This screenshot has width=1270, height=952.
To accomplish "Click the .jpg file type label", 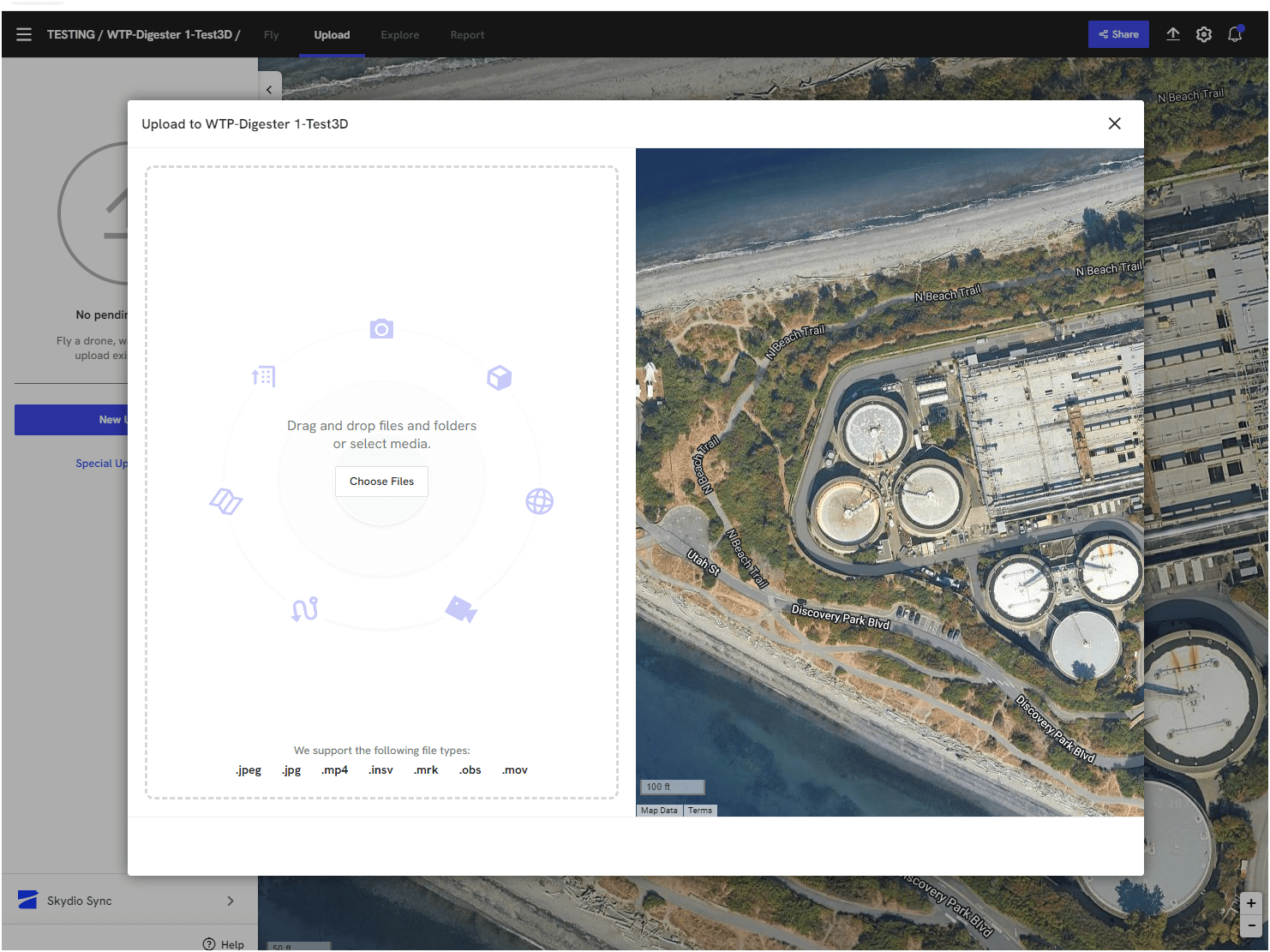I will pos(291,770).
